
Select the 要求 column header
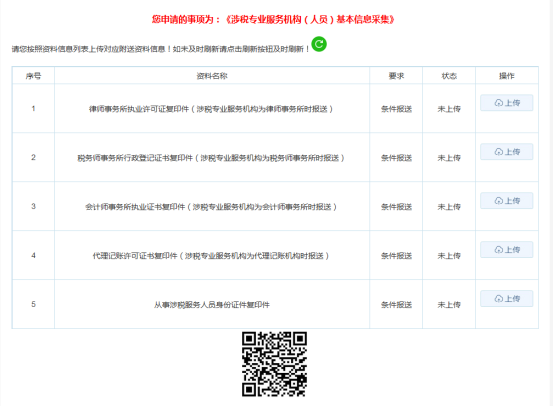pos(396,76)
